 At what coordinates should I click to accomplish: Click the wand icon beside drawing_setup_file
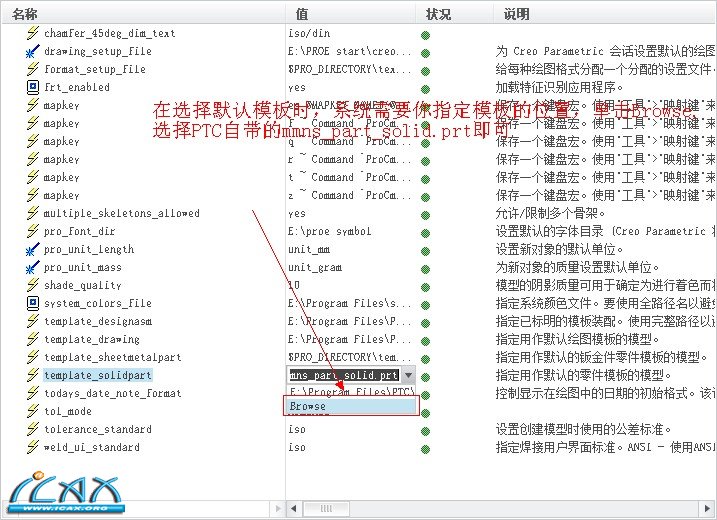click(x=32, y=51)
